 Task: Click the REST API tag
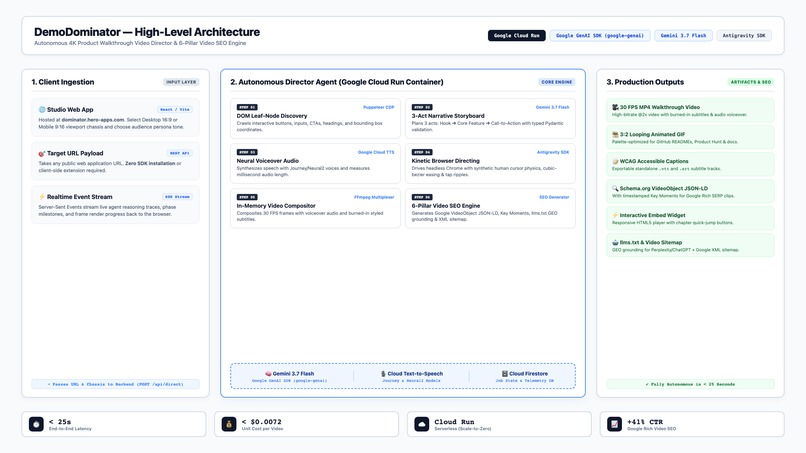point(179,153)
